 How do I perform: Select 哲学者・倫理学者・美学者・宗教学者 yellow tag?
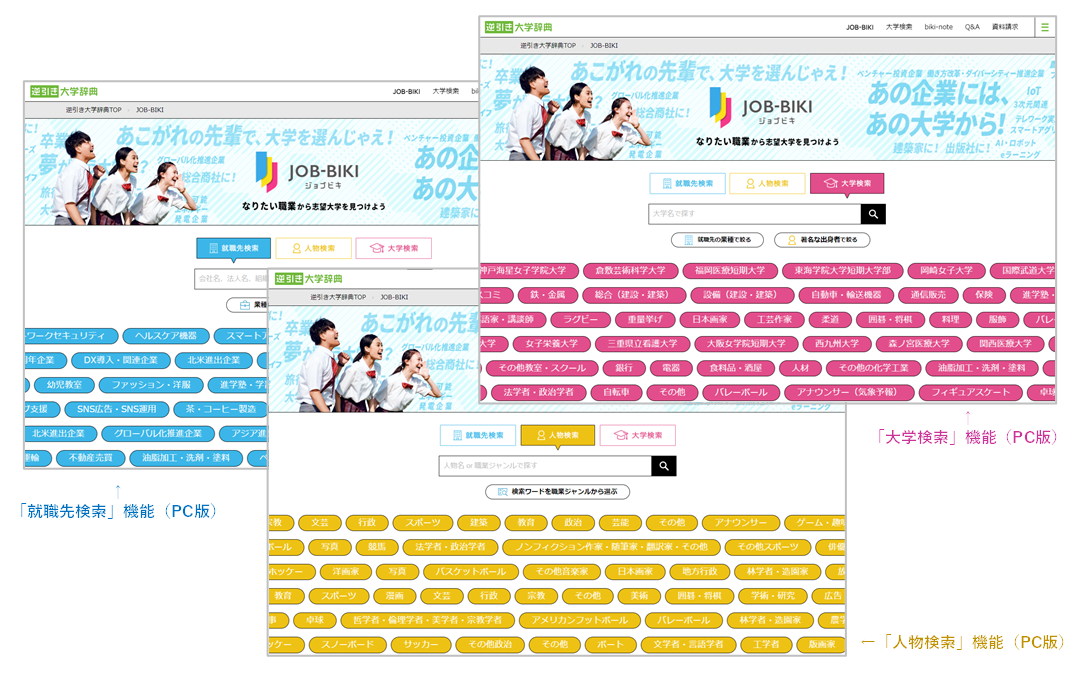pyautogui.click(x=427, y=621)
